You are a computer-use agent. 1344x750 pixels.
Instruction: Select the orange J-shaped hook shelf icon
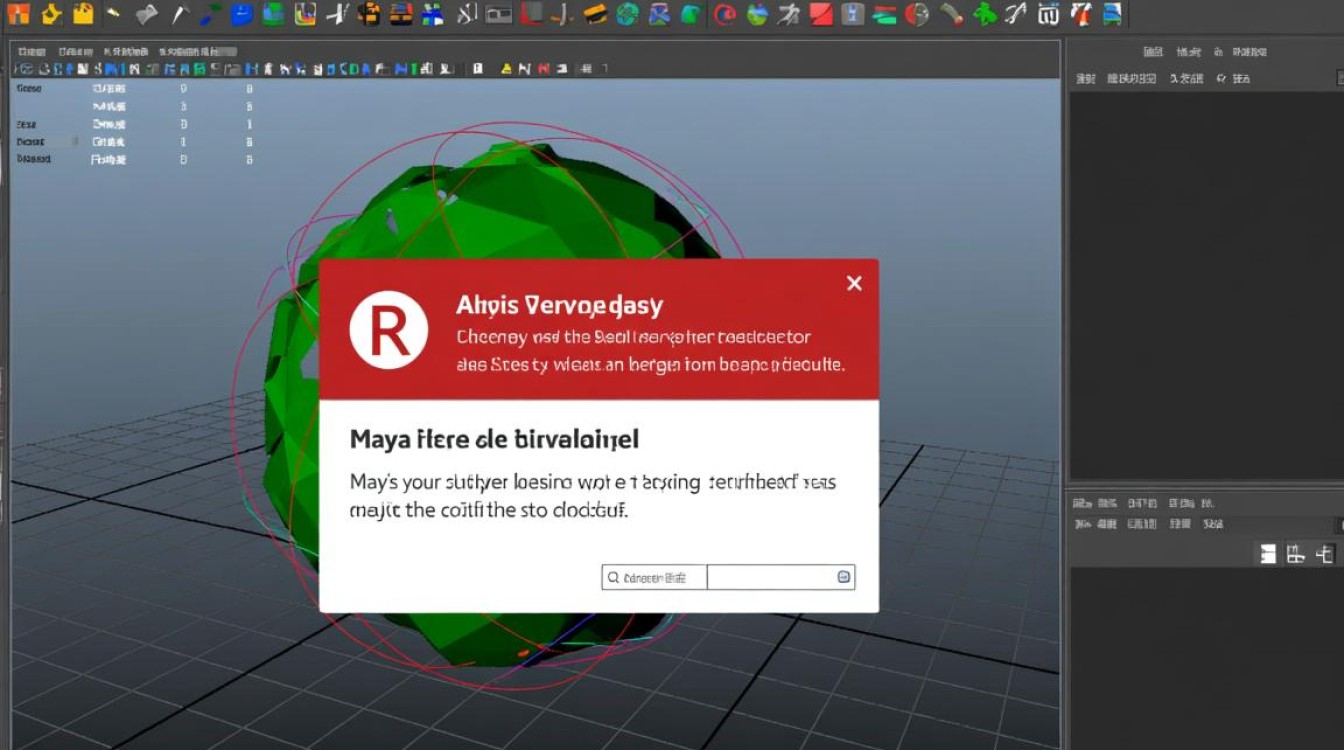[x=565, y=14]
